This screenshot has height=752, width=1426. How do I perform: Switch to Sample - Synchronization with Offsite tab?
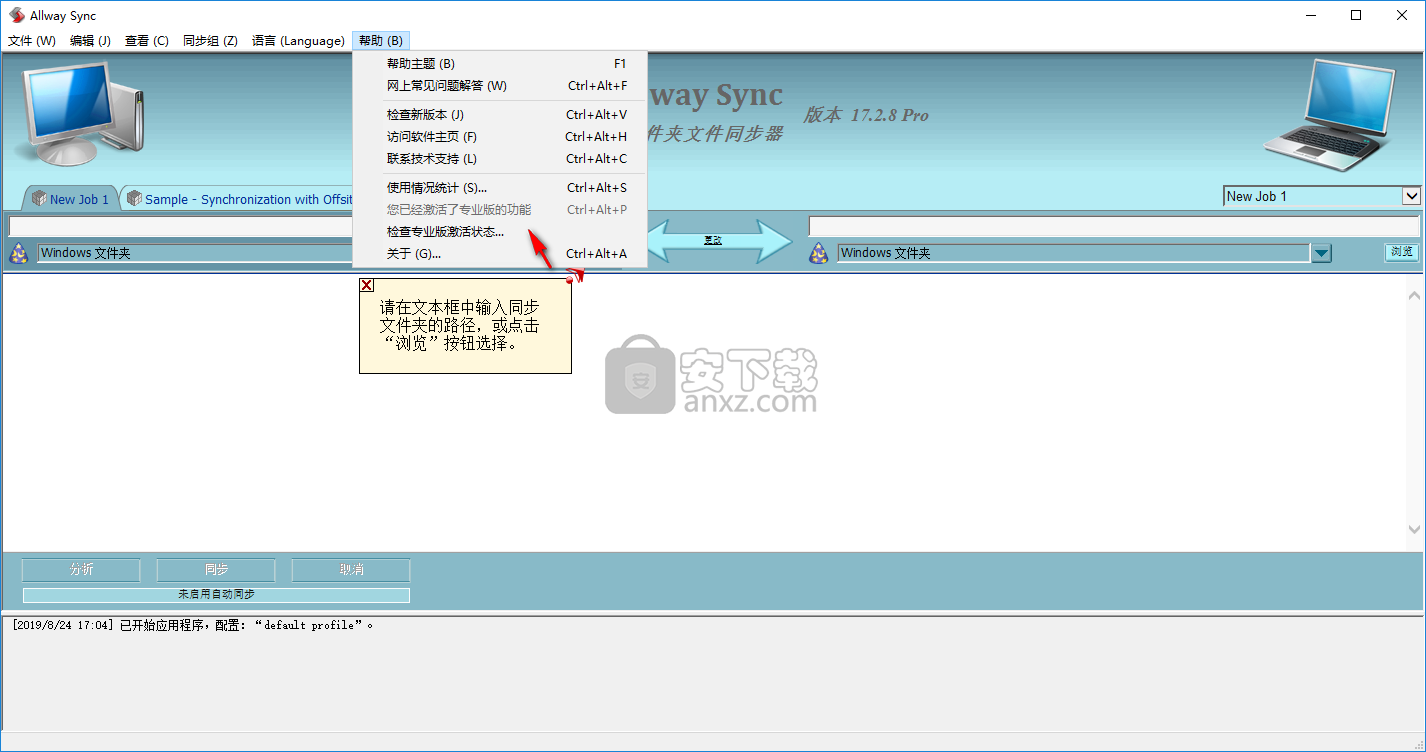pyautogui.click(x=240, y=199)
